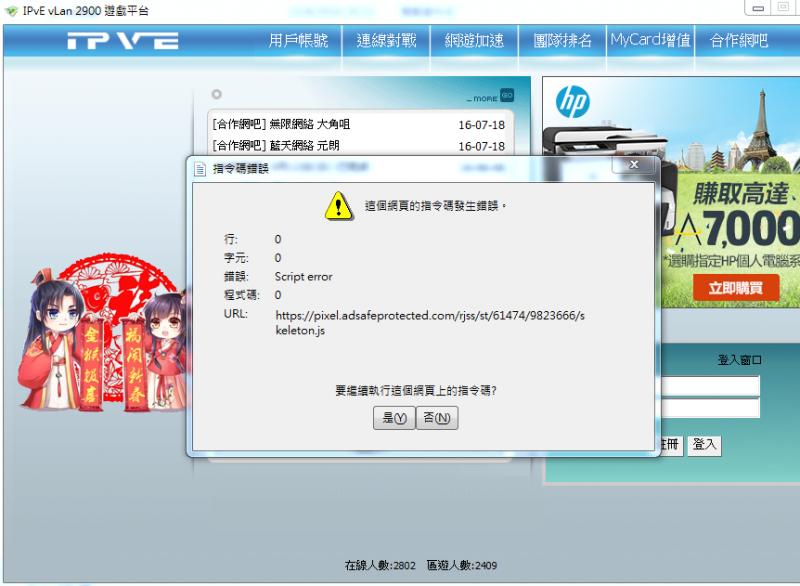Viewport: 800px width, 586px height.
Task: Open news item 藍天網絡 元朗
Action: point(276,145)
